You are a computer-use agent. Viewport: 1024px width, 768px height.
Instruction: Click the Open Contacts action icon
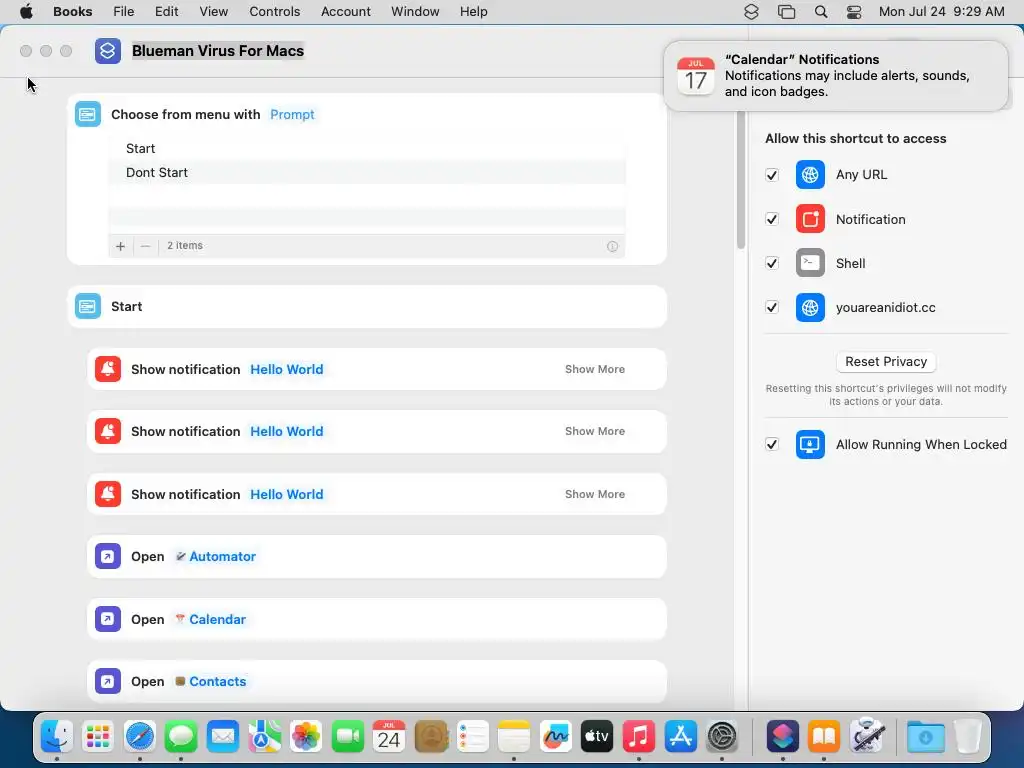click(x=108, y=681)
